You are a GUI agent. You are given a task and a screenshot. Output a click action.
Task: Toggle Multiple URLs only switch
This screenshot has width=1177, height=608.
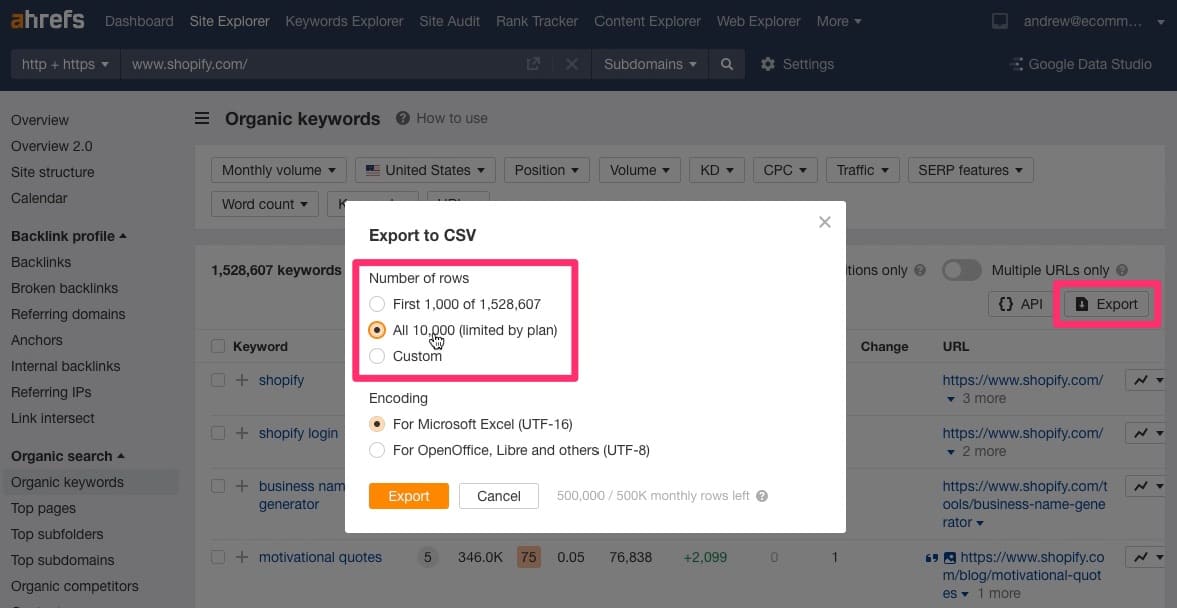pos(962,270)
